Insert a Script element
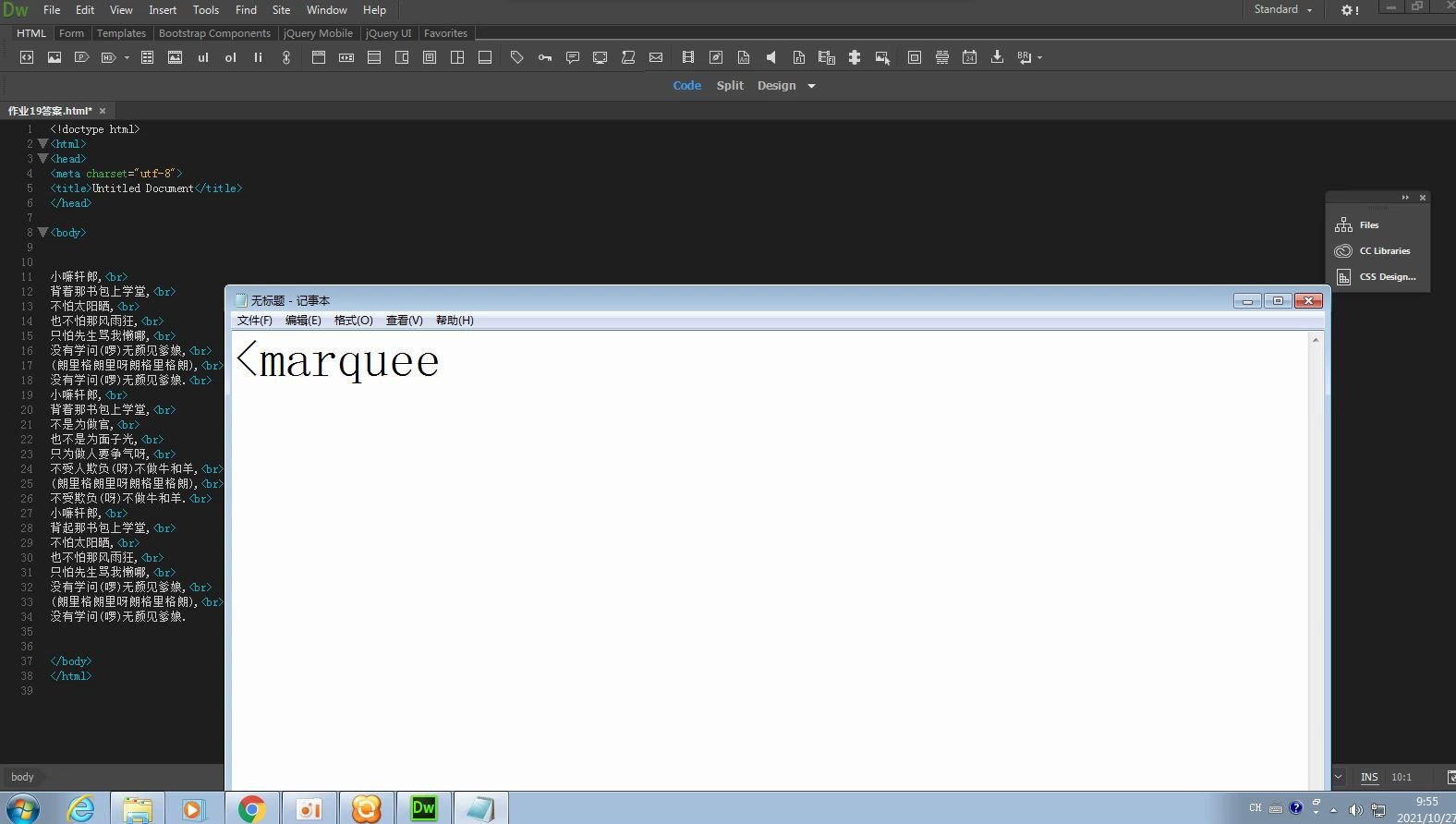This screenshot has width=1456, height=824. pos(628,57)
